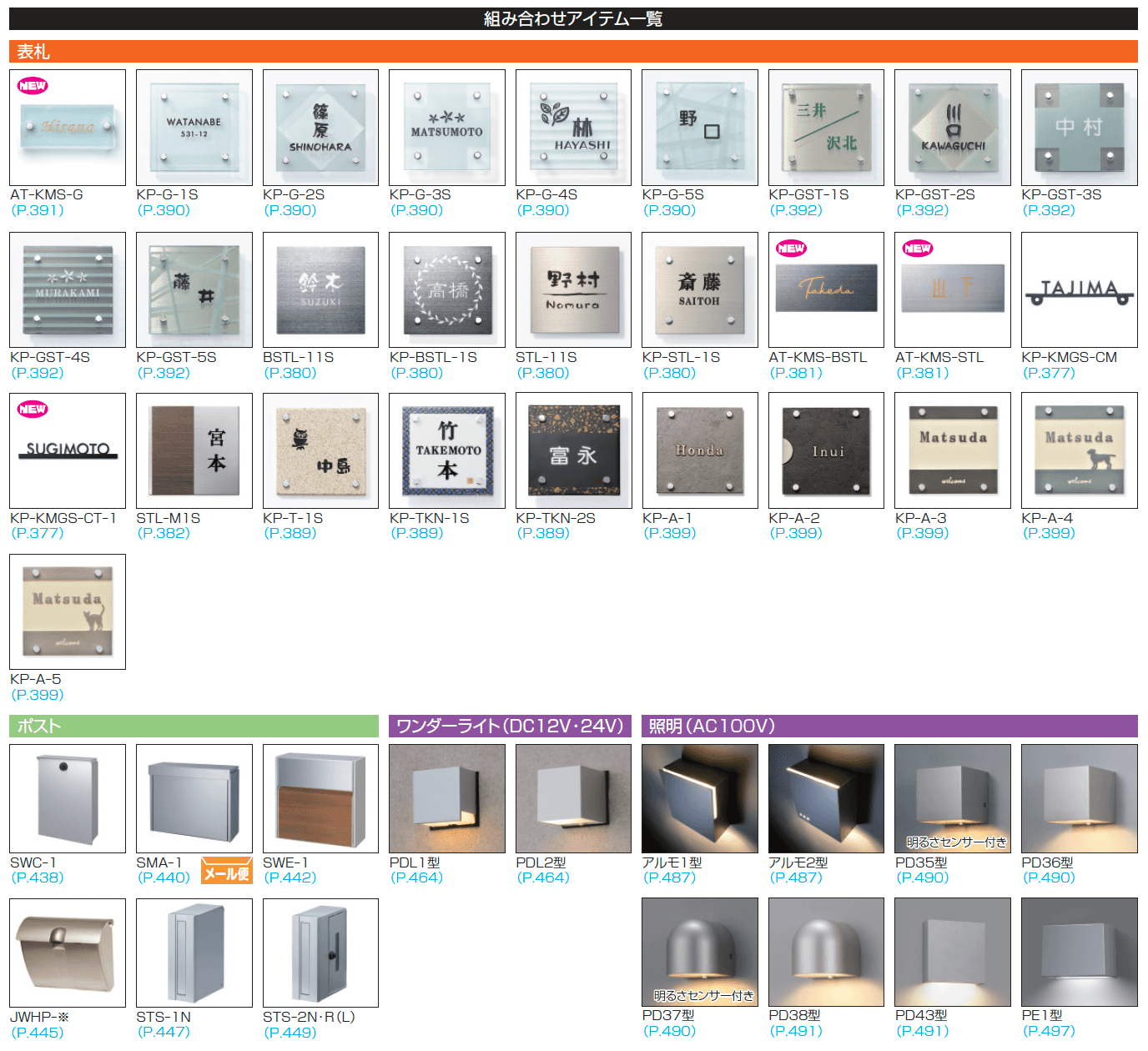Click the 明るさセンサー付き label on PD37型
This screenshot has height=1051, width=1148.
pos(703,996)
